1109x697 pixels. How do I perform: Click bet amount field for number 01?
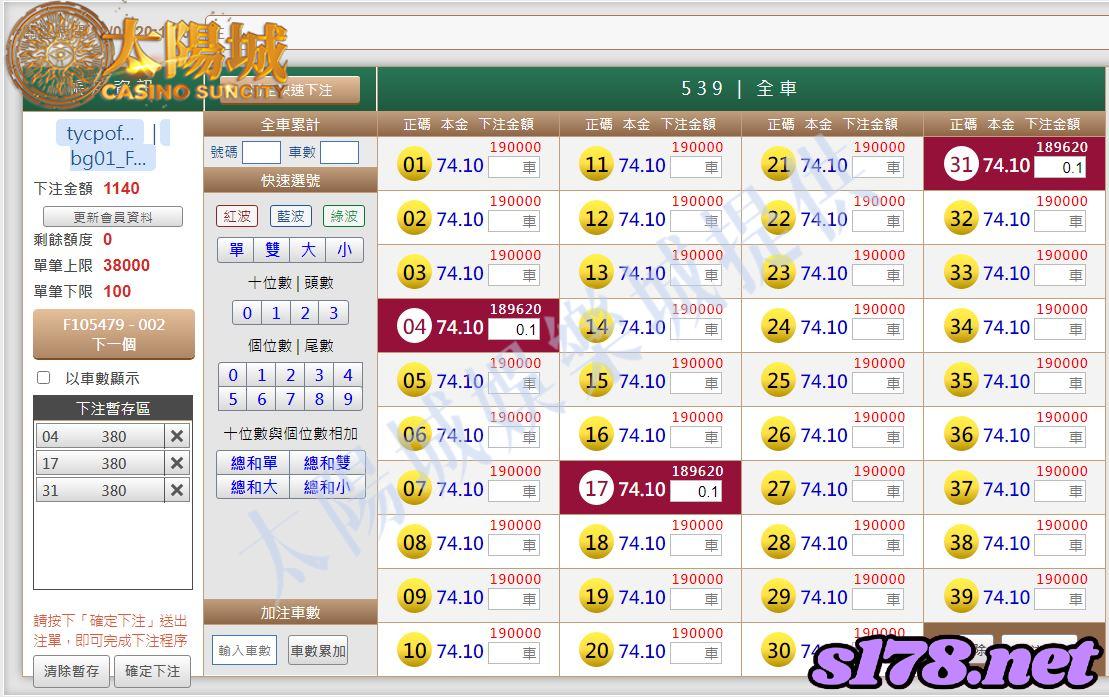514,168
